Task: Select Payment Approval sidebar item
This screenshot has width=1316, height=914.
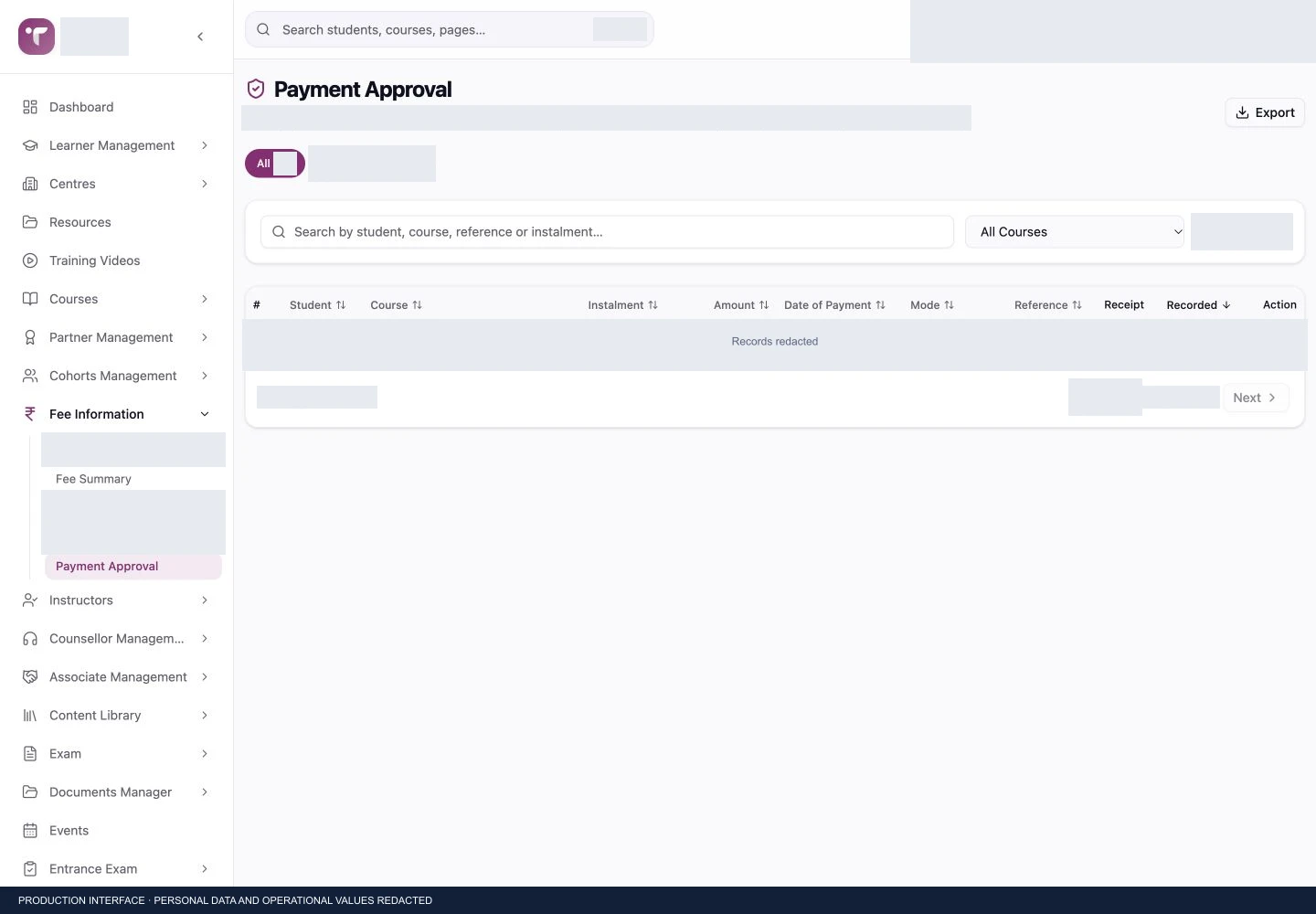Action: (x=133, y=567)
